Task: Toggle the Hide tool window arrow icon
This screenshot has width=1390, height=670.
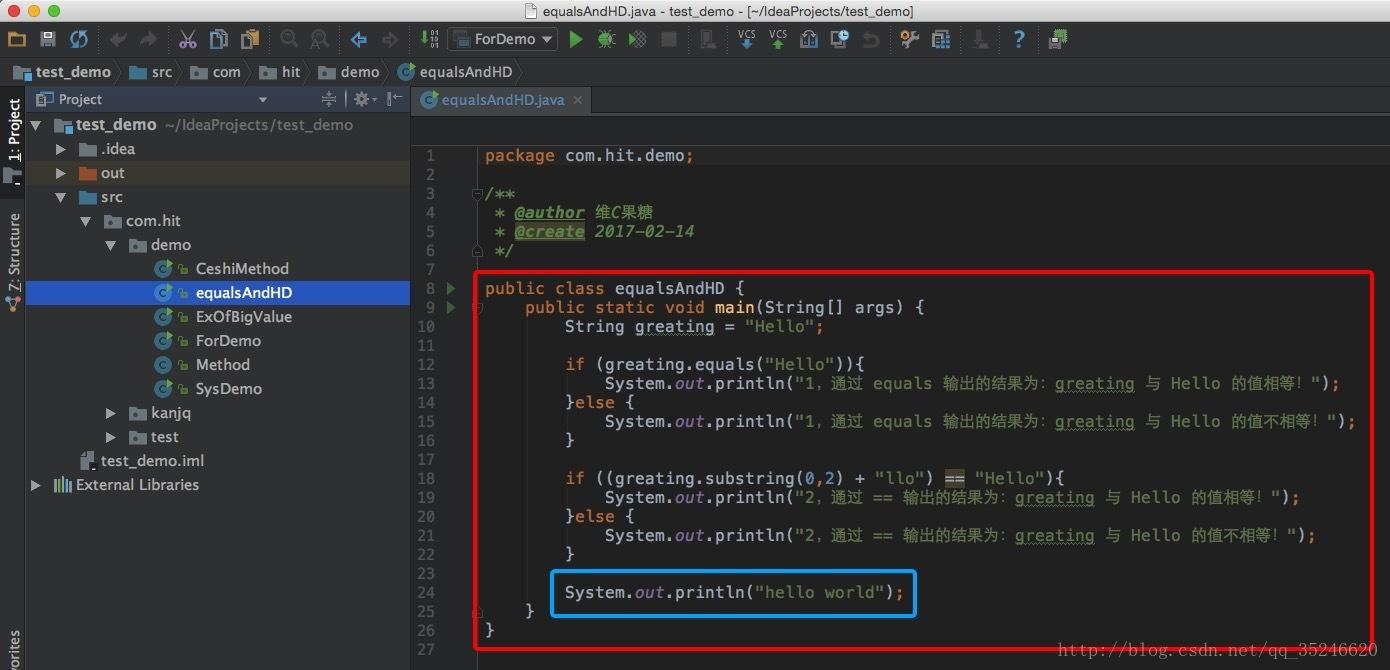Action: [394, 99]
